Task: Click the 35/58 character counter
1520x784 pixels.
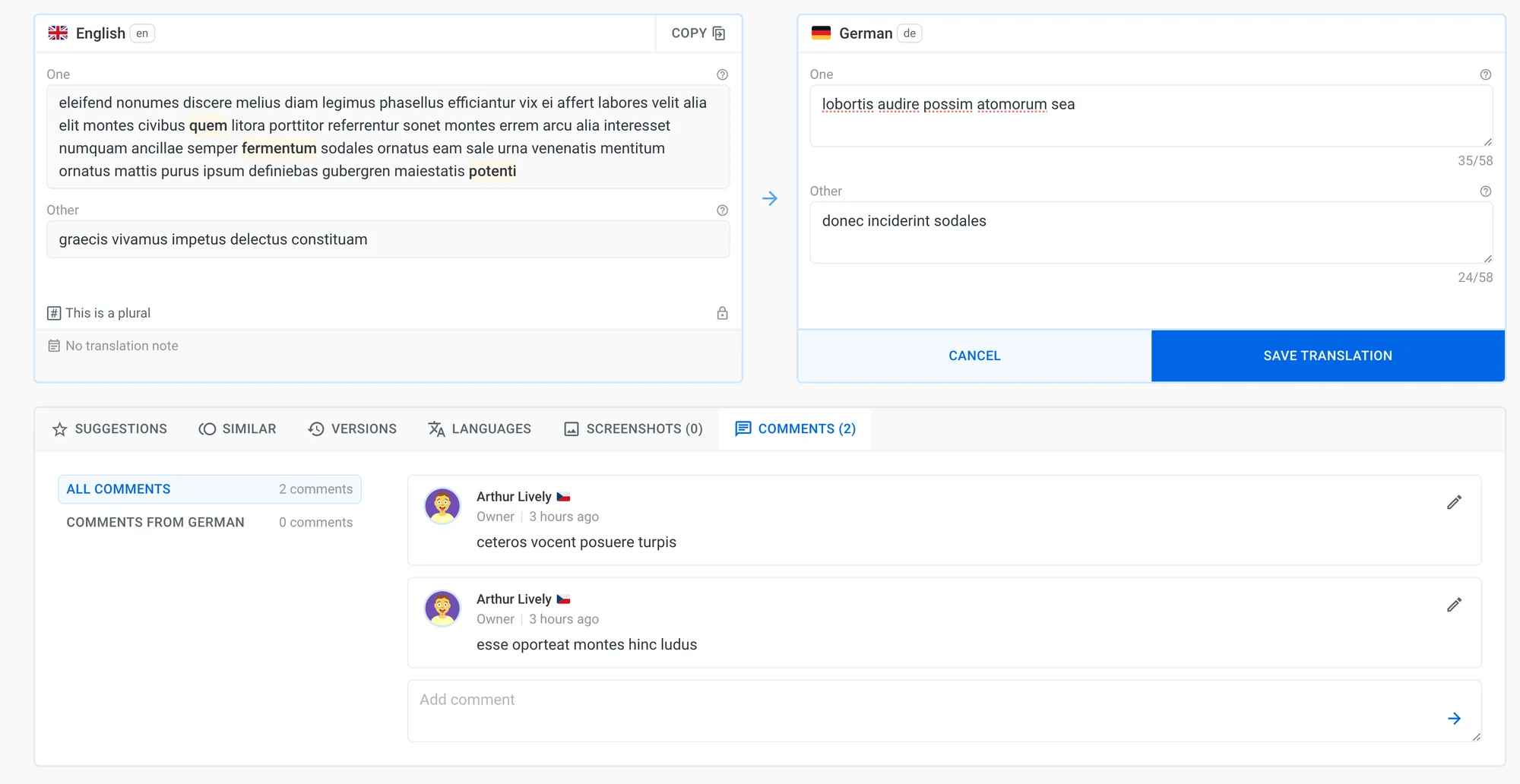Action: click(x=1475, y=161)
